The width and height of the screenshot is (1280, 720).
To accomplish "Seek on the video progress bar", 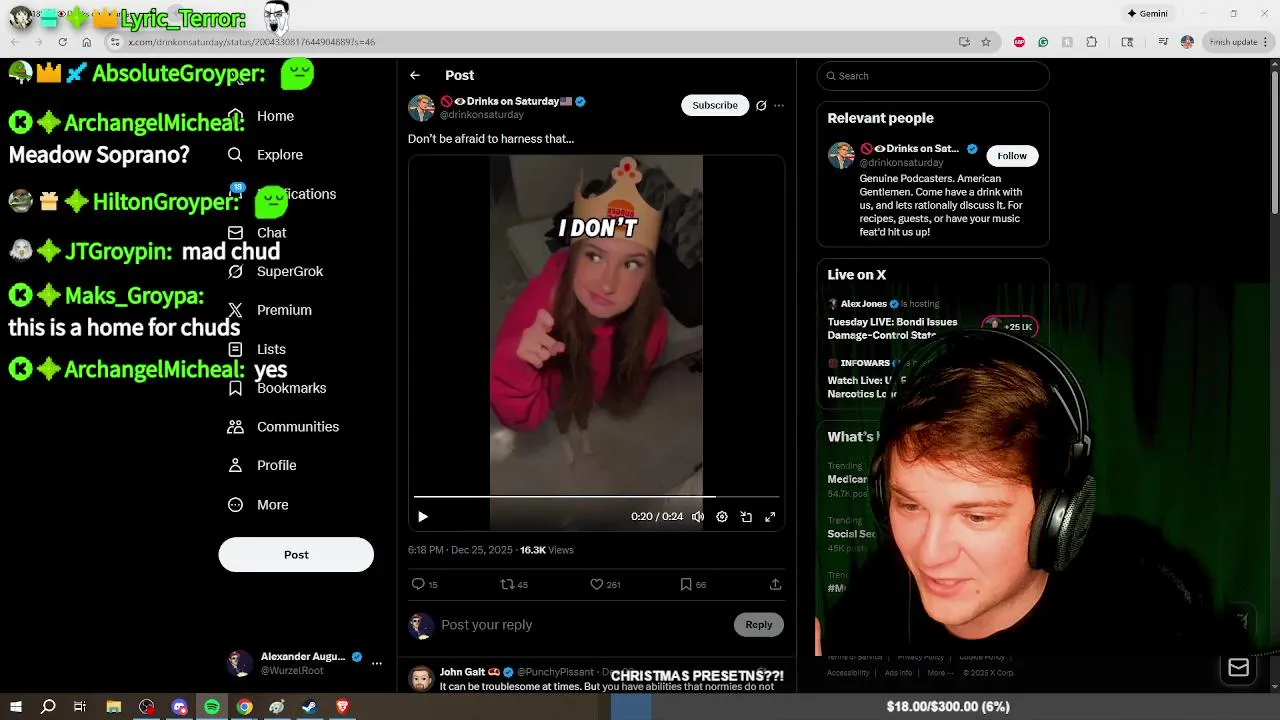I will click(596, 496).
